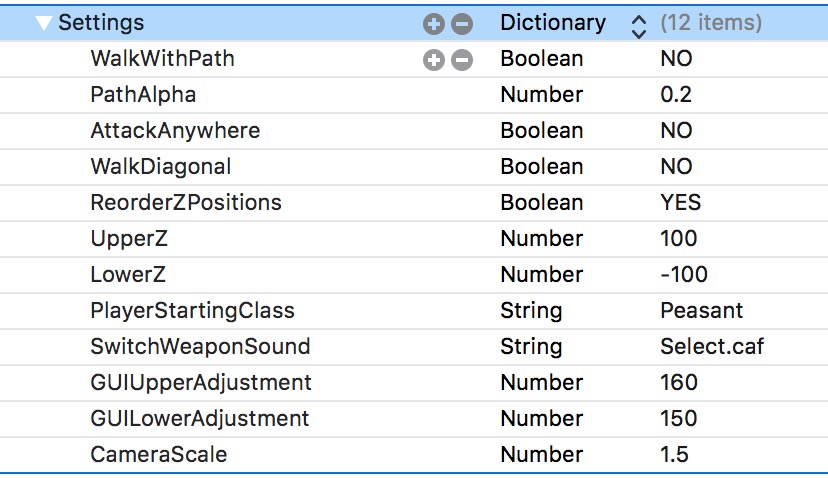The image size is (828, 478).
Task: Collapse the Settings dictionary triangle
Action: [x=43, y=23]
